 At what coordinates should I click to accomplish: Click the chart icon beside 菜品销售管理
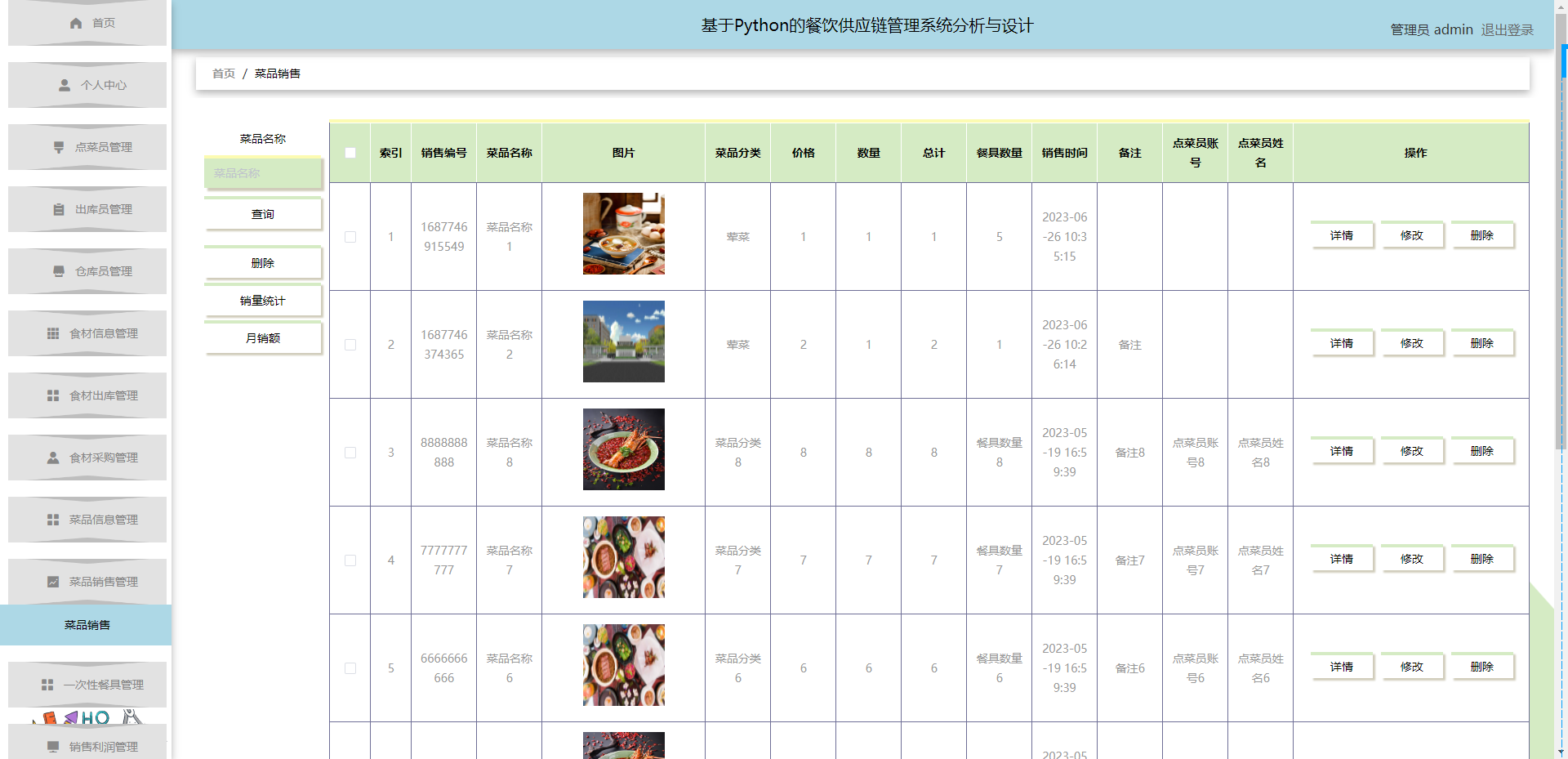53,582
